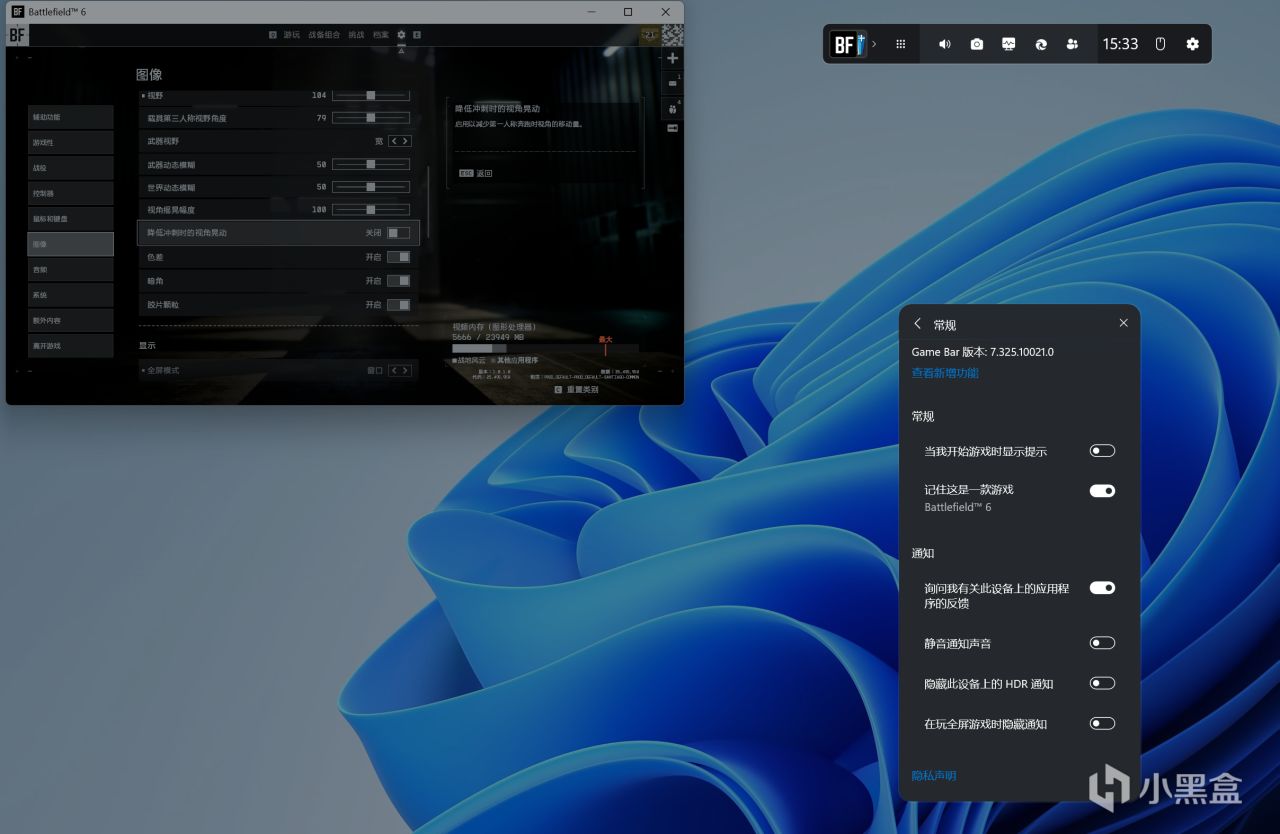Open the Xbox social friends widget

1072,44
